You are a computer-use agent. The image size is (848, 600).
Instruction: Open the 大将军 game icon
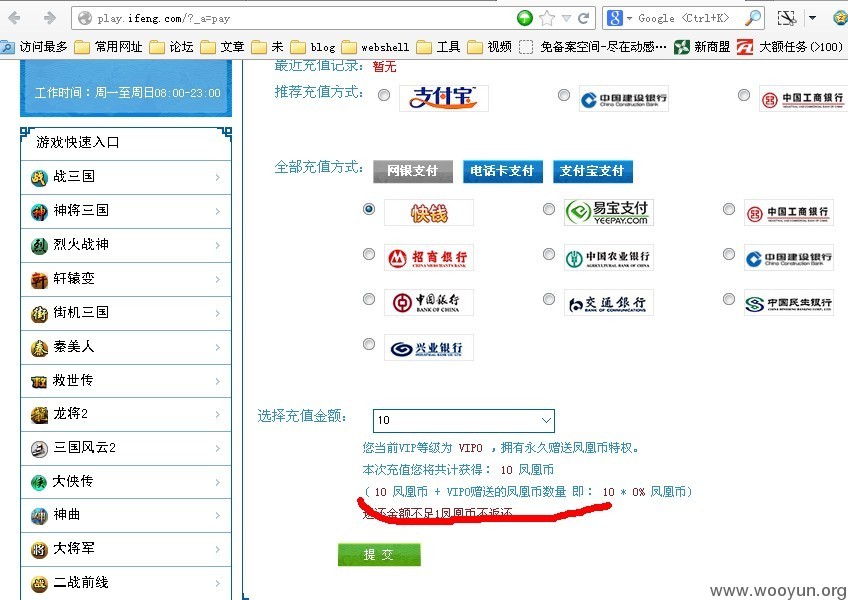(x=39, y=550)
